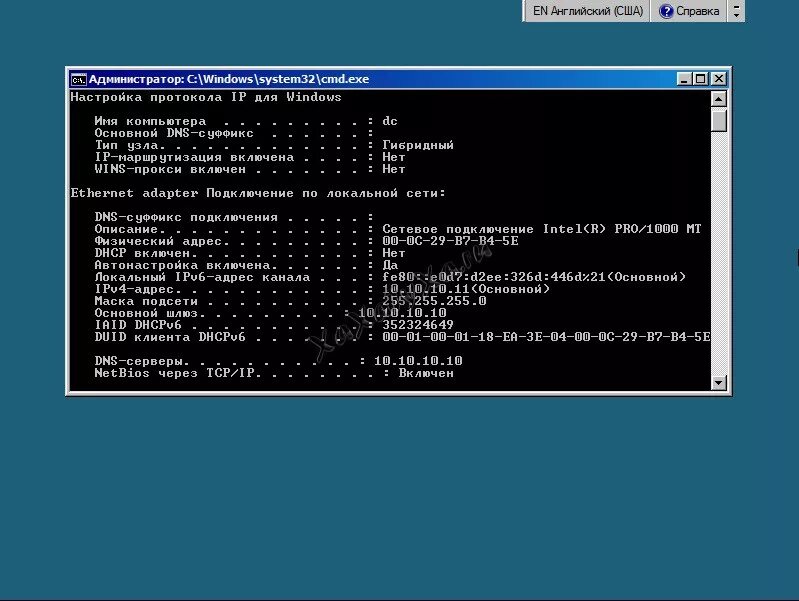Click IAID DHCPv6 value 352324649
This screenshot has width=799, height=601.
point(418,325)
